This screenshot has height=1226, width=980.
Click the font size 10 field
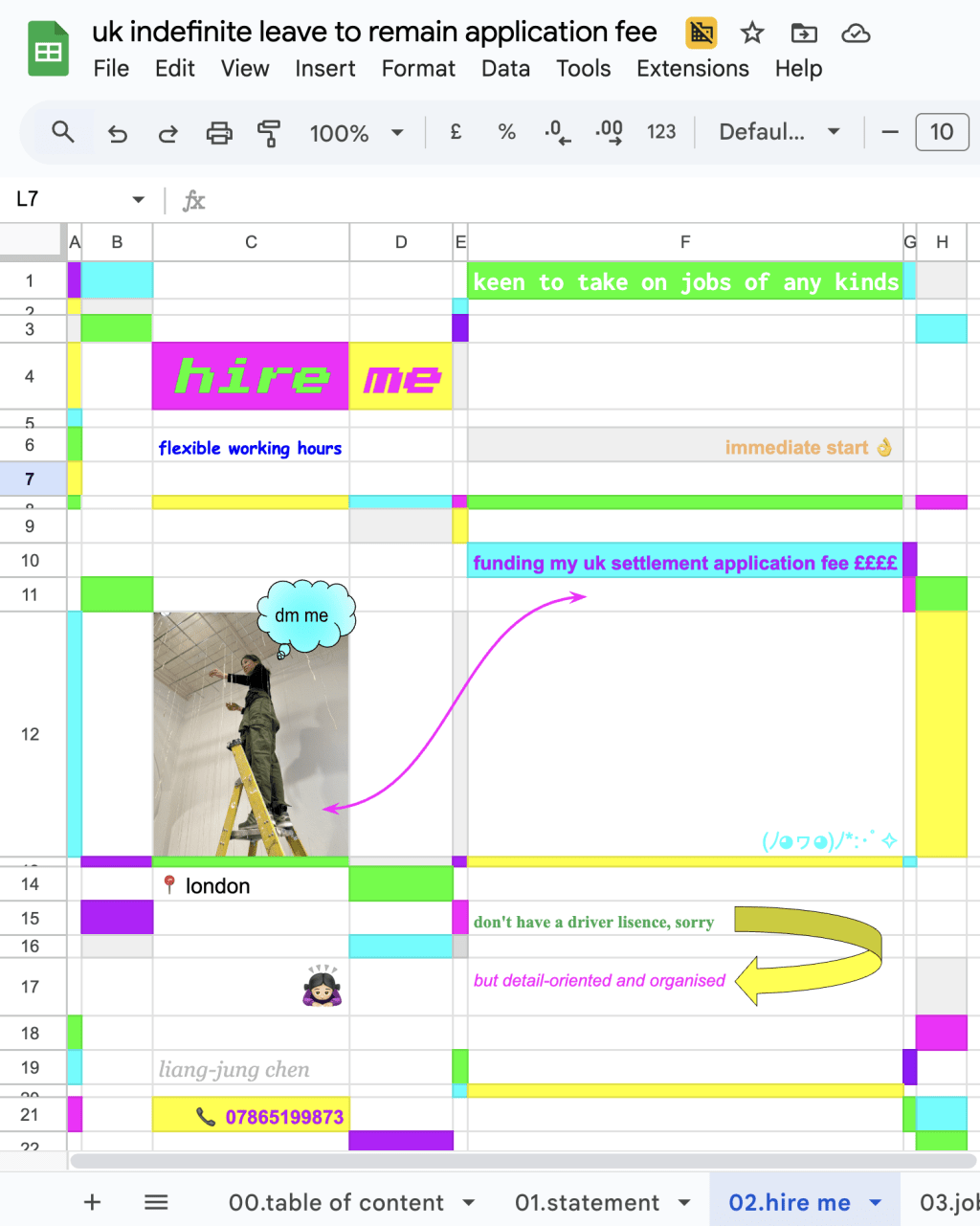(942, 132)
